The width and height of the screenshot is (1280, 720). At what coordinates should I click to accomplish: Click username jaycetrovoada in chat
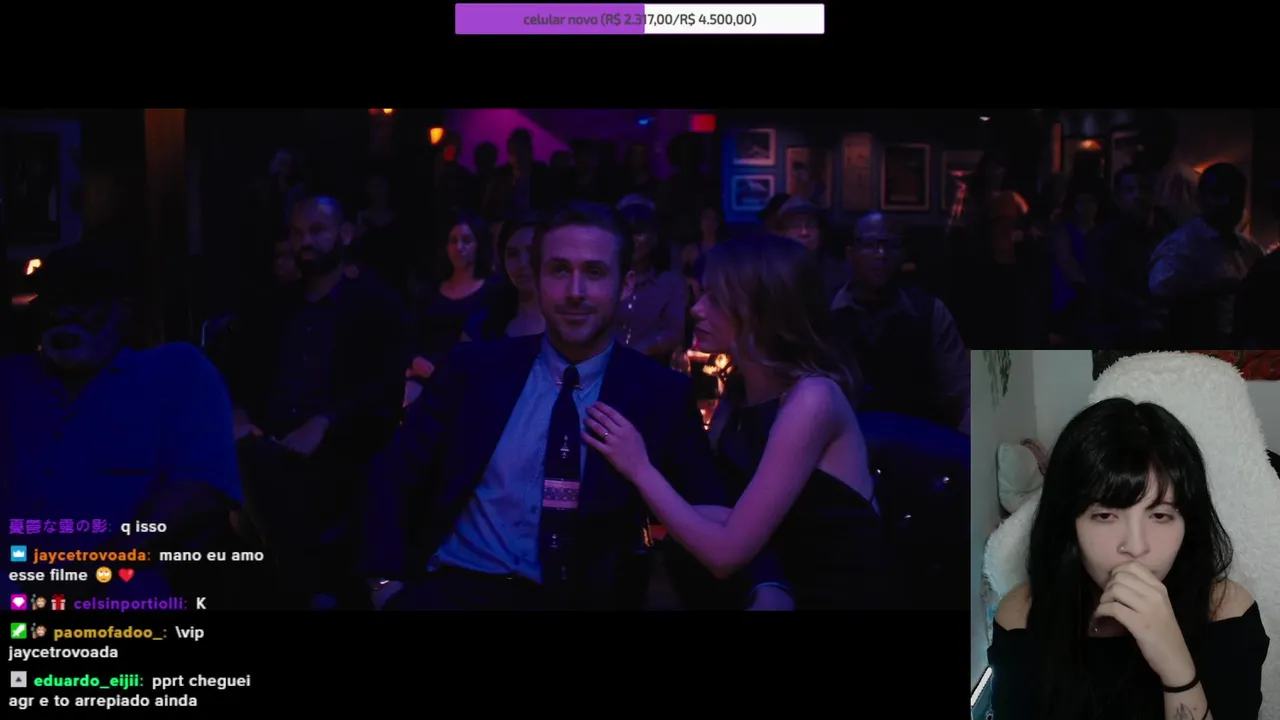point(92,555)
